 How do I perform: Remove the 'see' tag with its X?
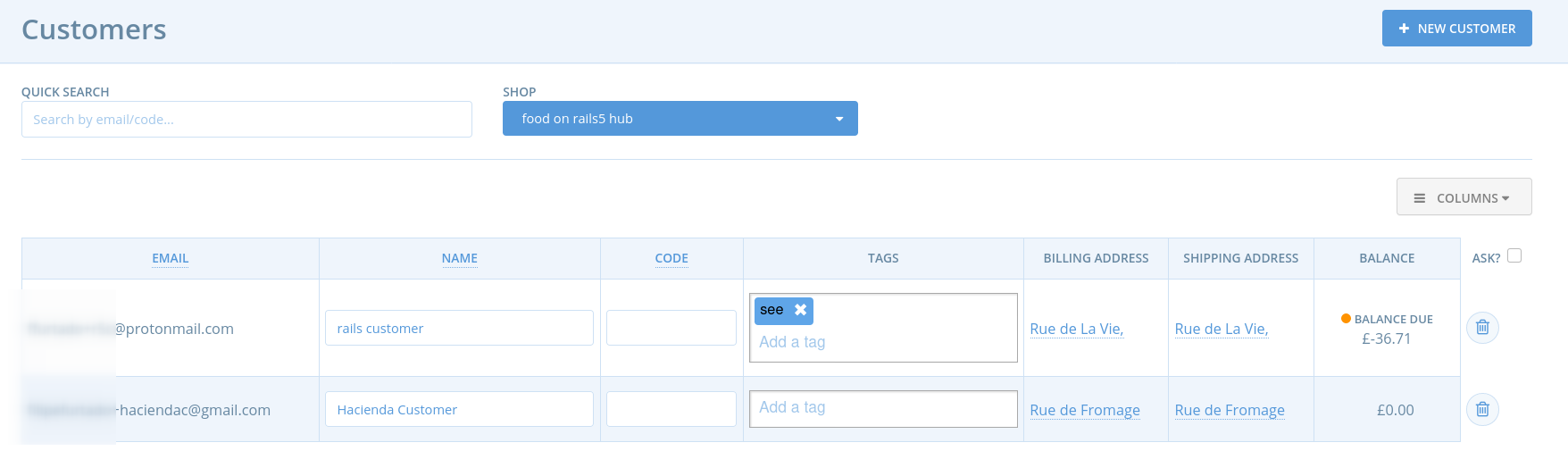[x=800, y=310]
